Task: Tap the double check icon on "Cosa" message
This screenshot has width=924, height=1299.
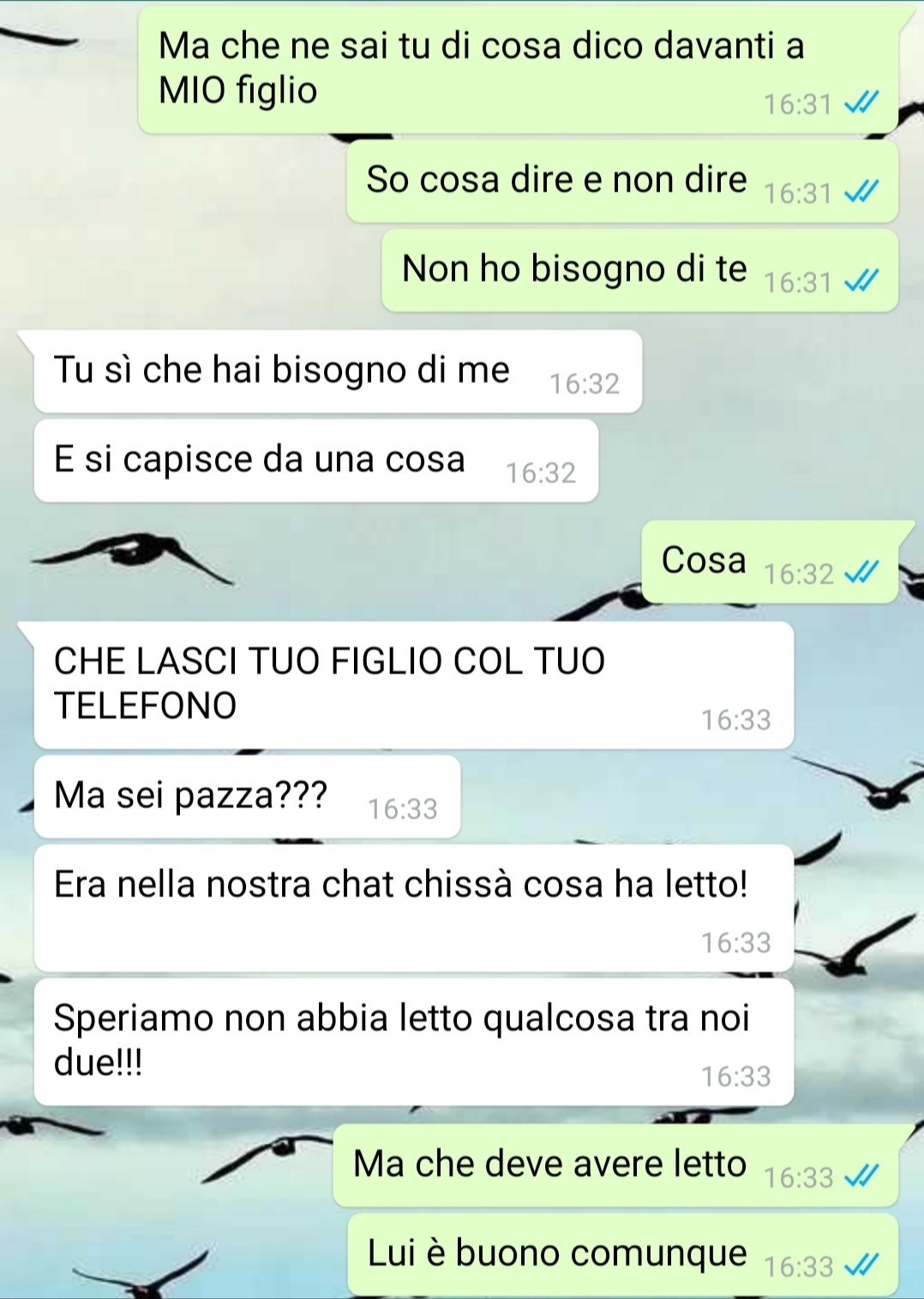Action: 861,573
